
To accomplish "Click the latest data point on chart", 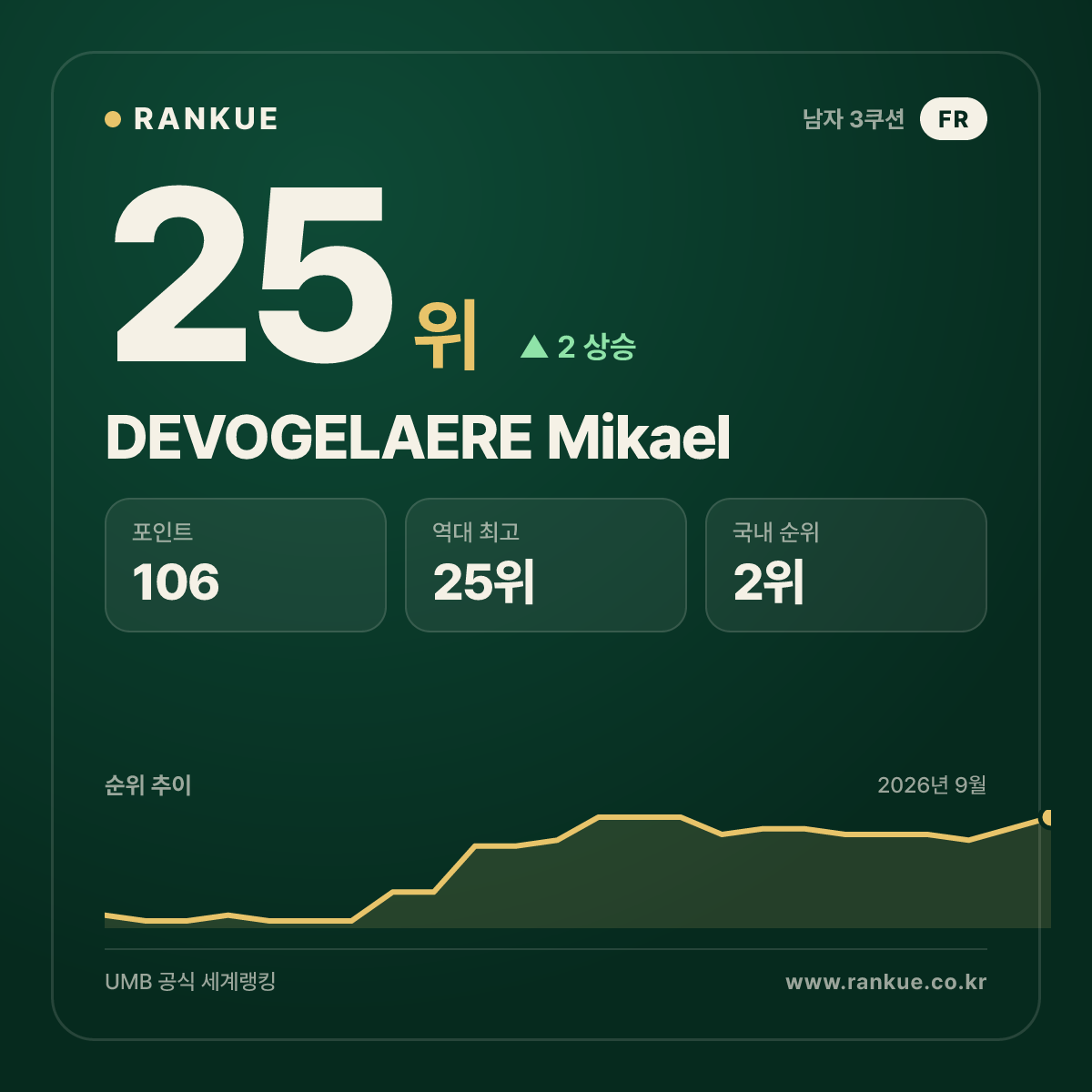I will point(1048,818).
